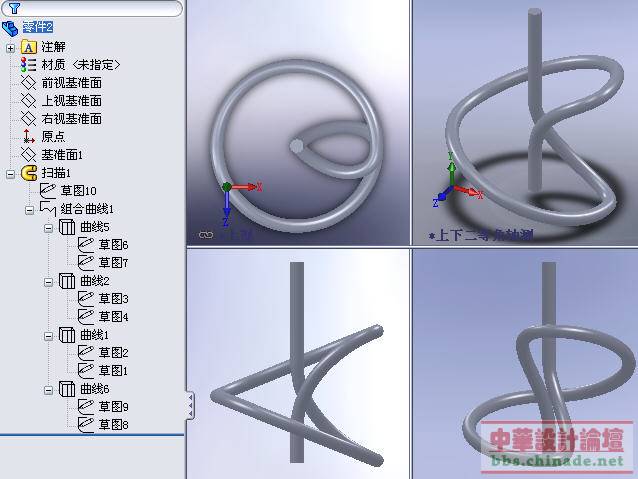
Task: Select the 草图2 label
Action: pos(114,352)
